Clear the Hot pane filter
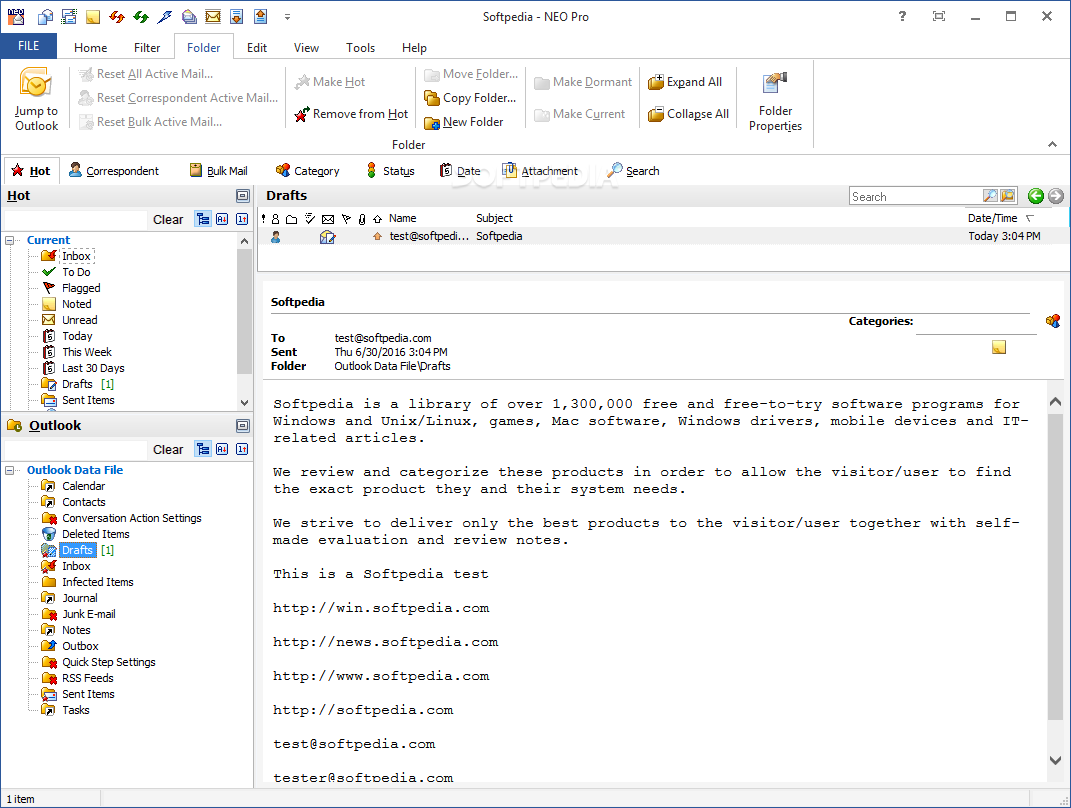This screenshot has width=1071, height=808. [168, 220]
